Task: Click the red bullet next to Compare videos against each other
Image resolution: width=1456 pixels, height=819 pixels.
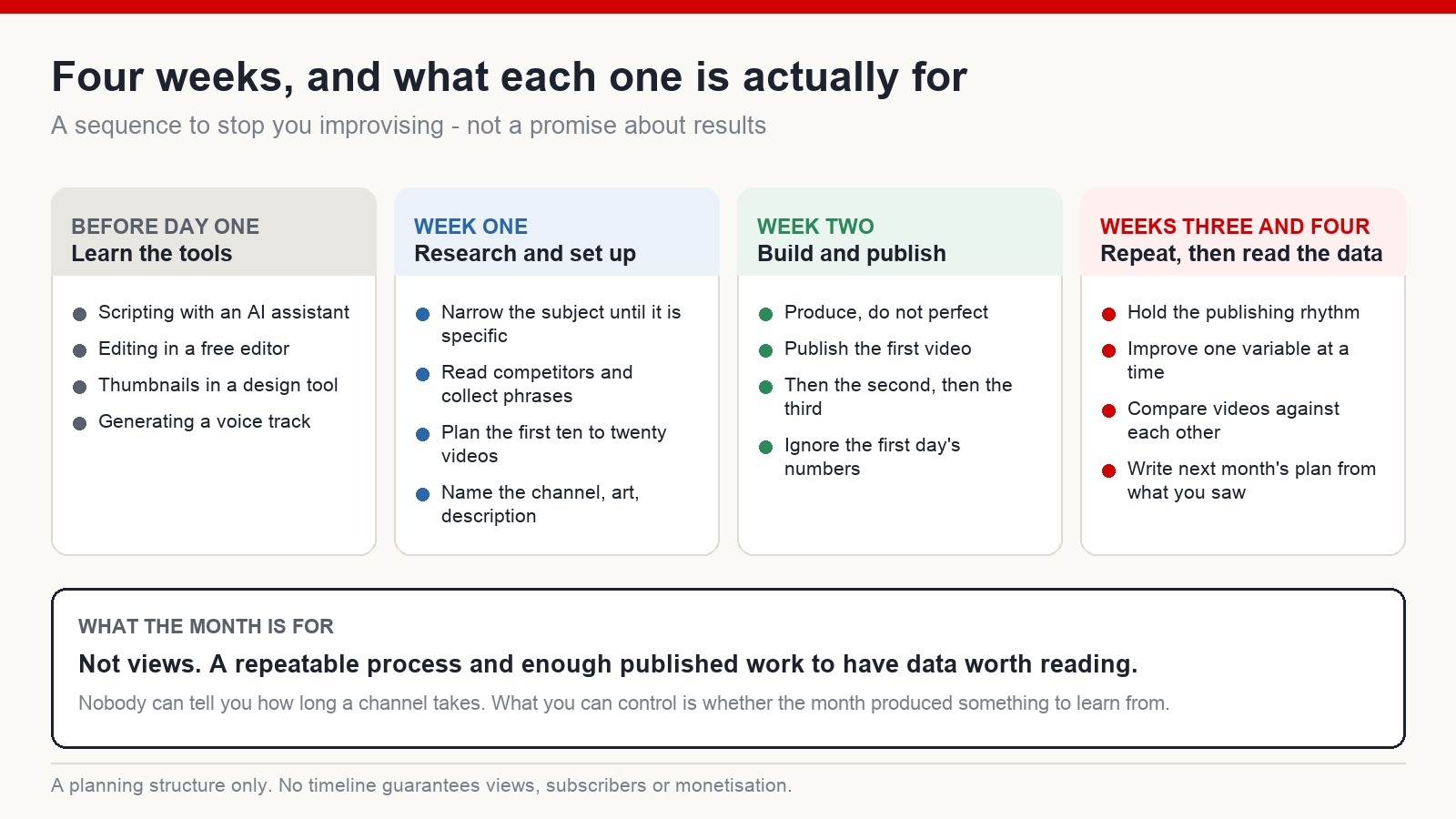Action: click(1108, 410)
